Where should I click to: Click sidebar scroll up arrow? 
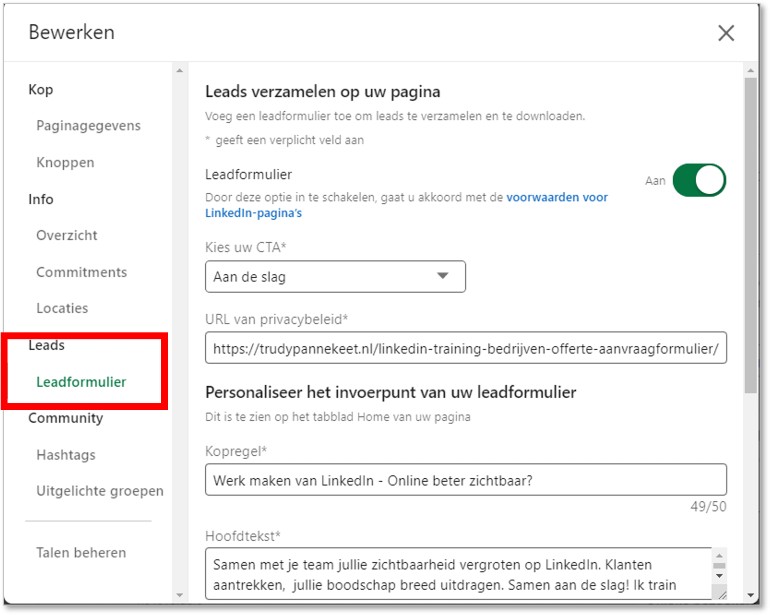point(180,71)
